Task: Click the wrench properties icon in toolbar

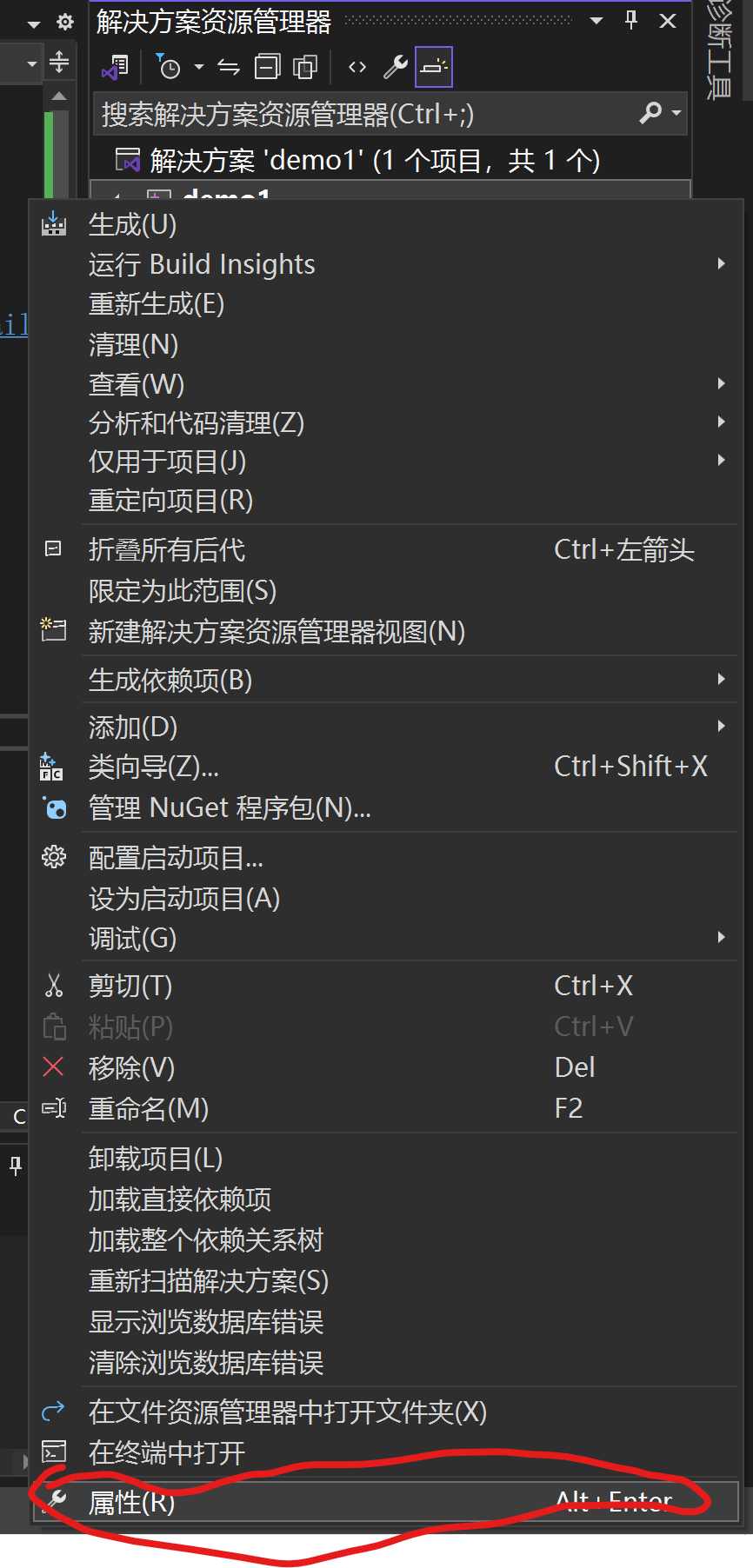Action: coord(396,67)
